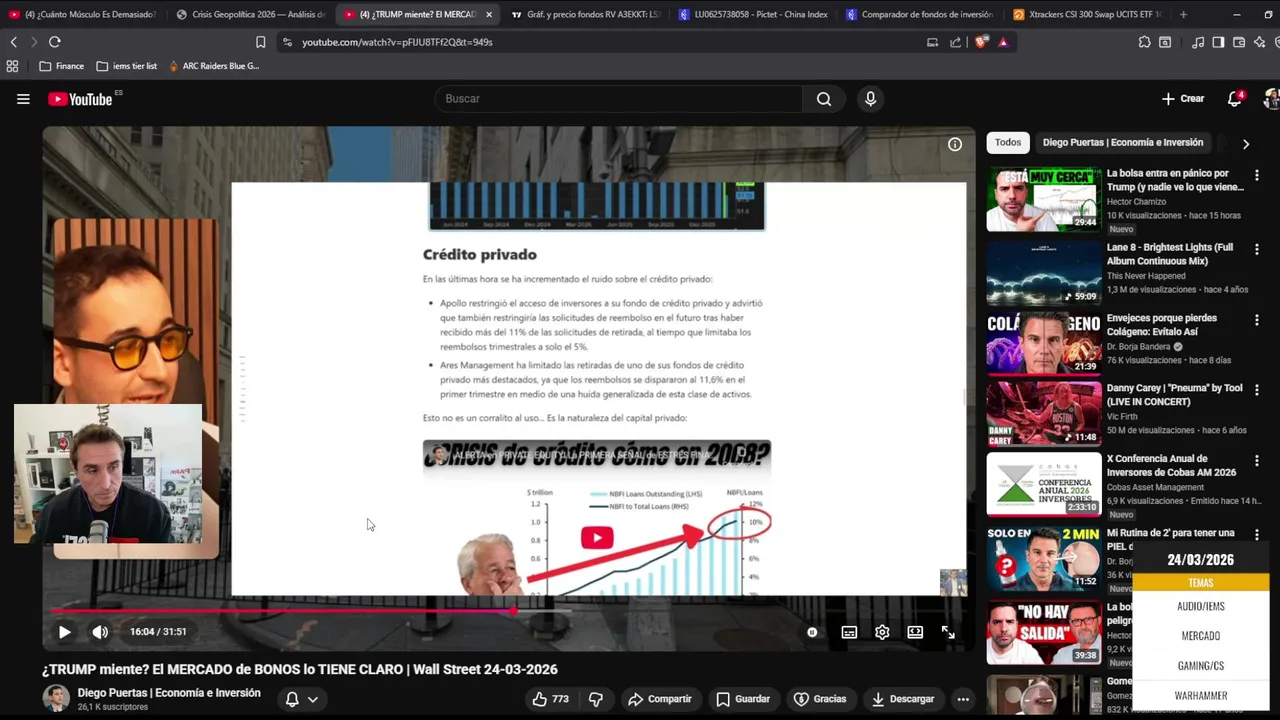Screen dimensions: 1280x720
Task: Open Brave playlist music note icon
Action: coord(1198,42)
